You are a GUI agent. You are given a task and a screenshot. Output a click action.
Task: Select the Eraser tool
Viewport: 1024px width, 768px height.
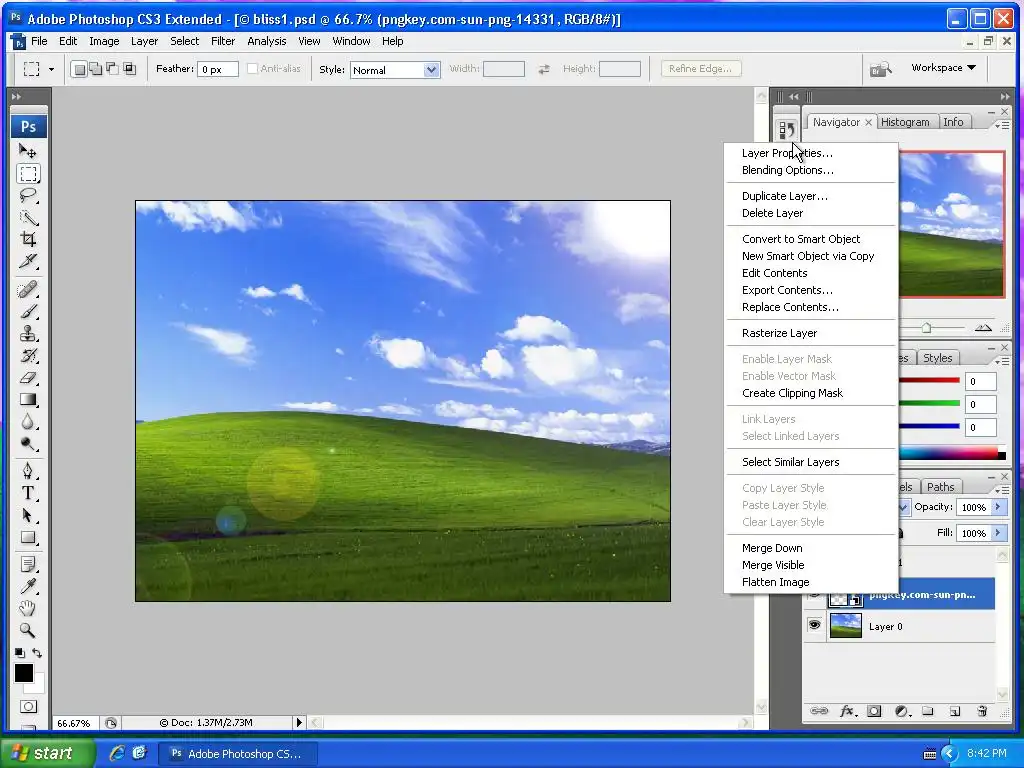tap(28, 377)
